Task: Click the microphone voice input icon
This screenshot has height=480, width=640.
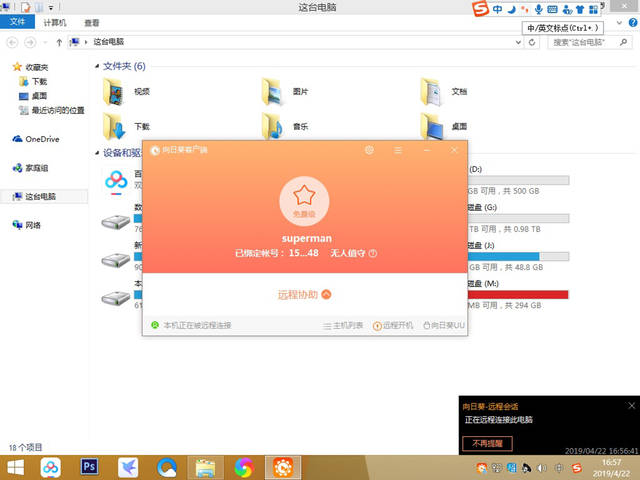Action: point(538,9)
